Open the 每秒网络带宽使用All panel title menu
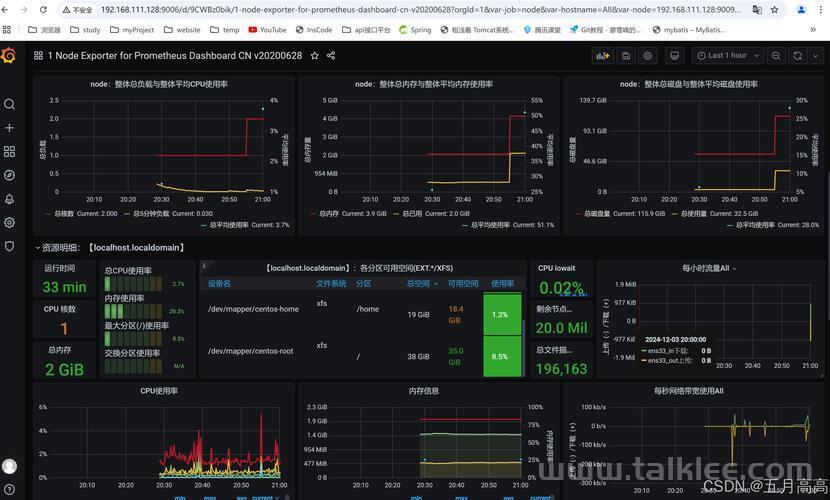The width and height of the screenshot is (830, 500). pos(688,391)
